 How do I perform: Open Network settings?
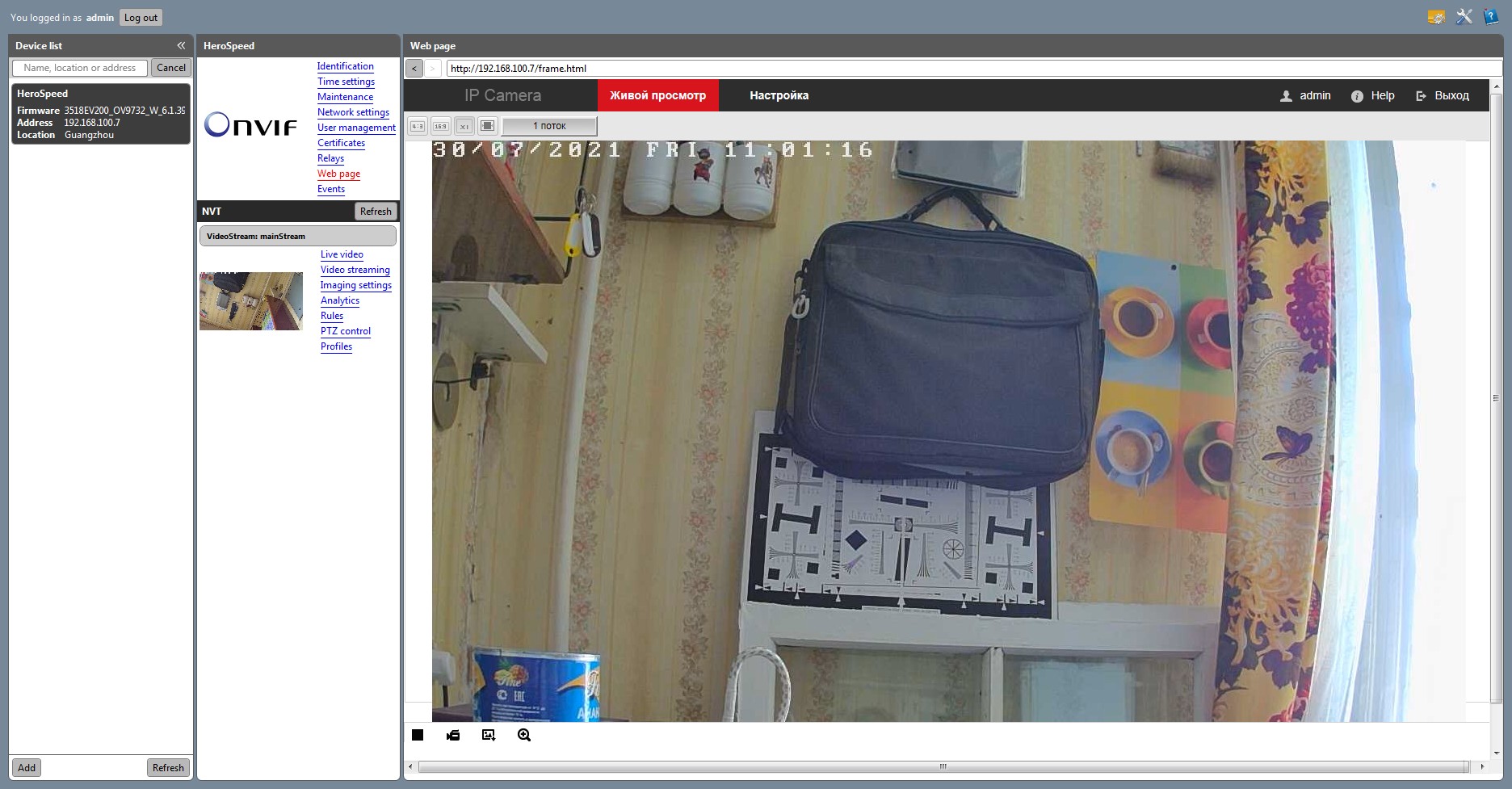point(353,112)
